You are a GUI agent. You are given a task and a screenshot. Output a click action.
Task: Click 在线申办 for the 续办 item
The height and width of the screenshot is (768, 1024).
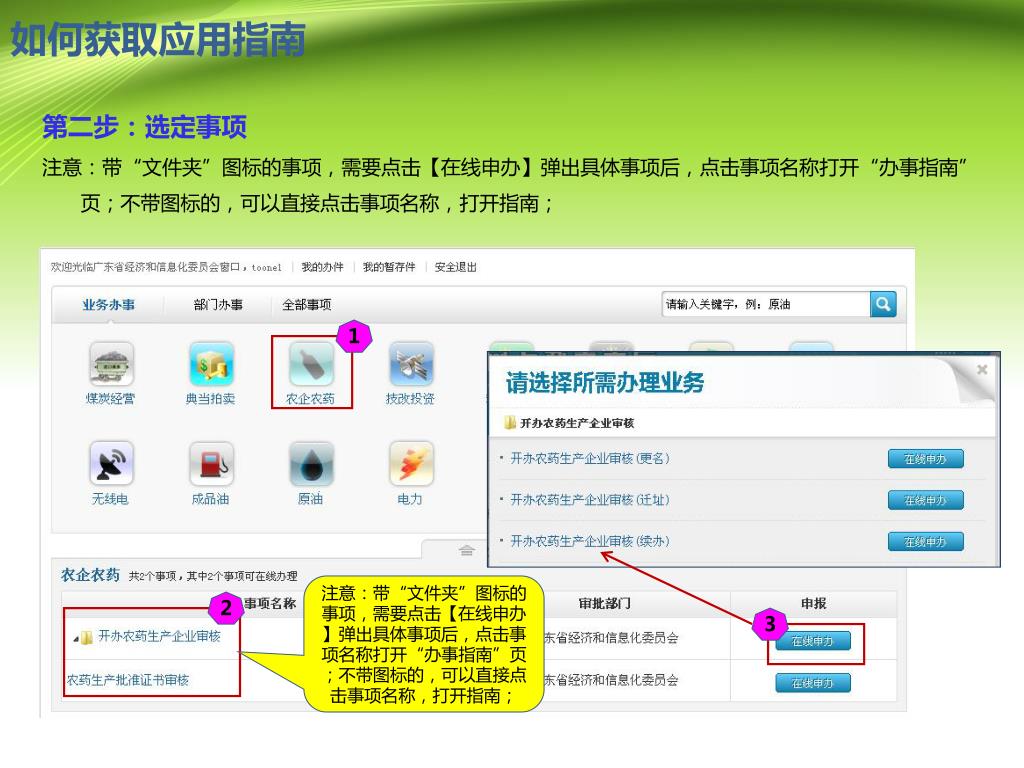925,541
